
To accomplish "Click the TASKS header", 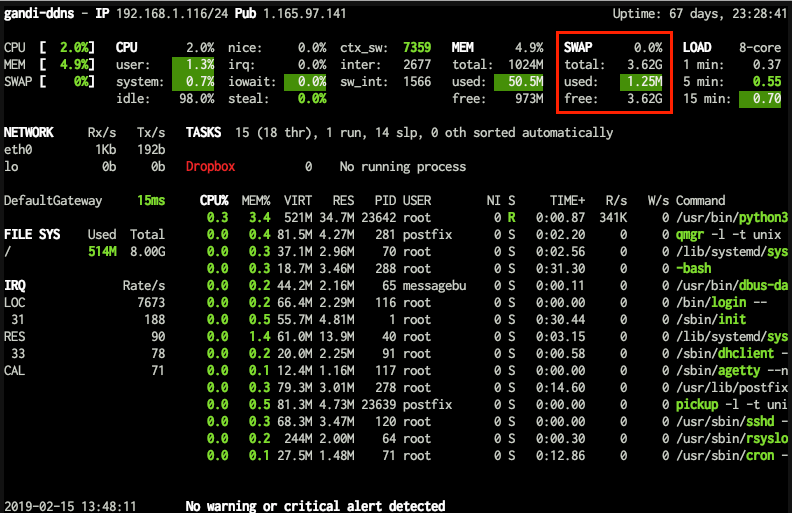I will point(203,133).
